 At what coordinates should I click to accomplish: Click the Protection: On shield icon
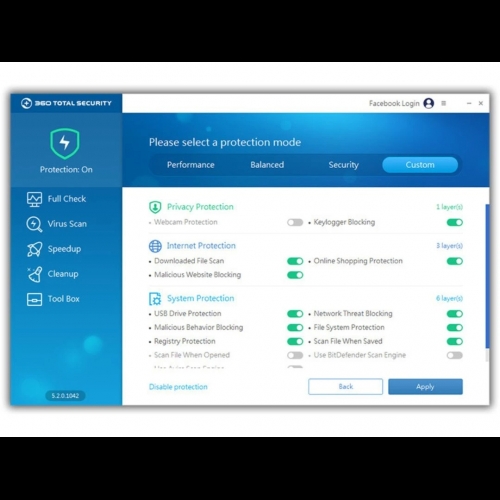[x=65, y=144]
